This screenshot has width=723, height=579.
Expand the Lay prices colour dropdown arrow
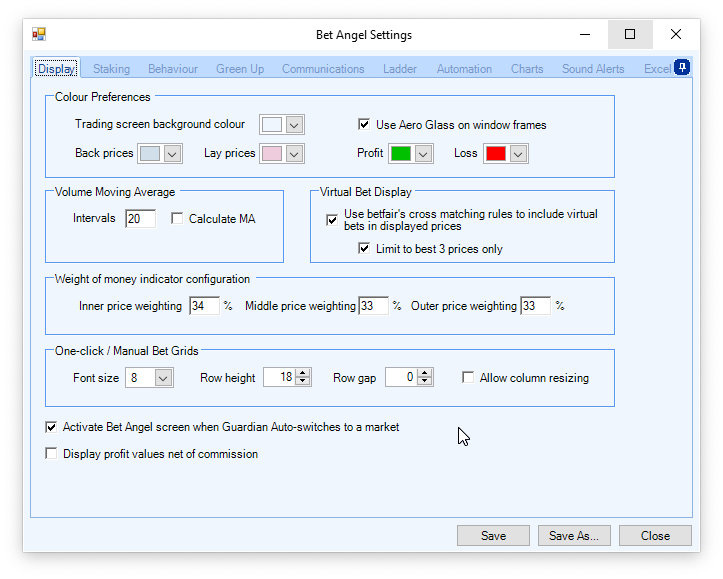294,154
